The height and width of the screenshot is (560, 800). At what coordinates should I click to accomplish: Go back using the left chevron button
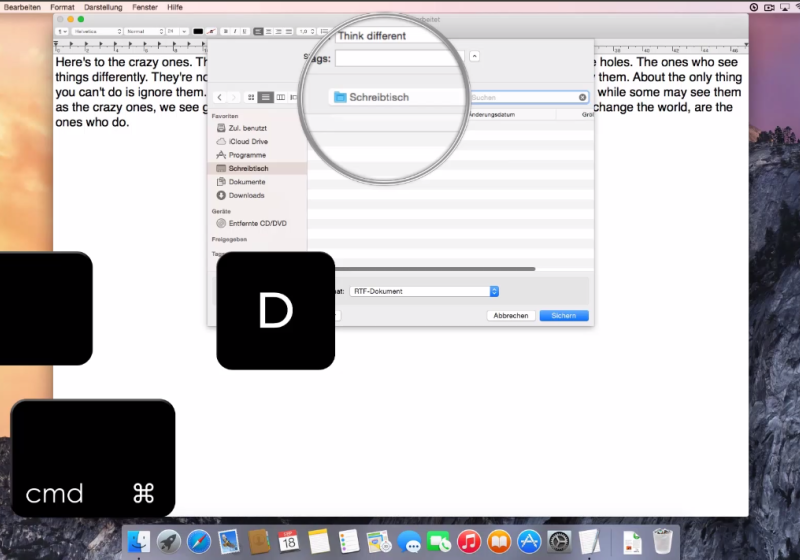(x=220, y=97)
